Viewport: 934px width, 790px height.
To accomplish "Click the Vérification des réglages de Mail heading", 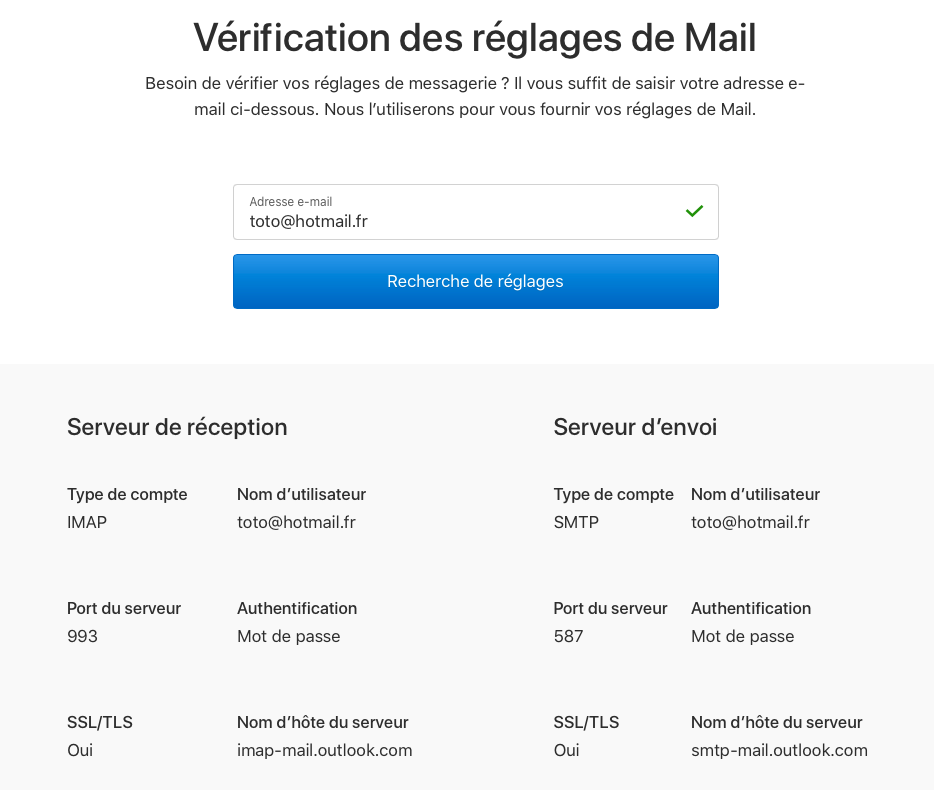I will [x=474, y=38].
